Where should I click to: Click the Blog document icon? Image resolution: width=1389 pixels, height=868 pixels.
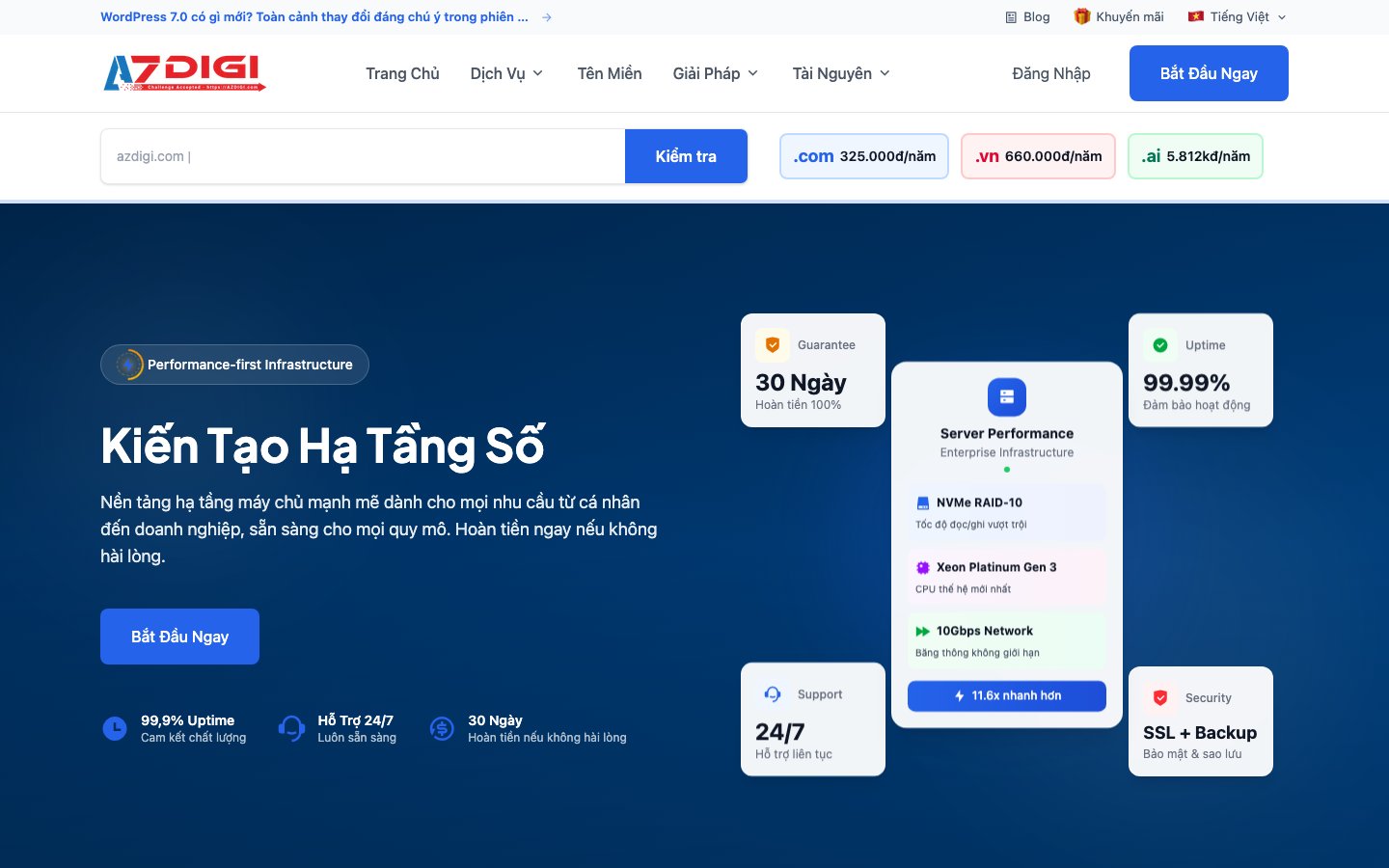point(1011,17)
